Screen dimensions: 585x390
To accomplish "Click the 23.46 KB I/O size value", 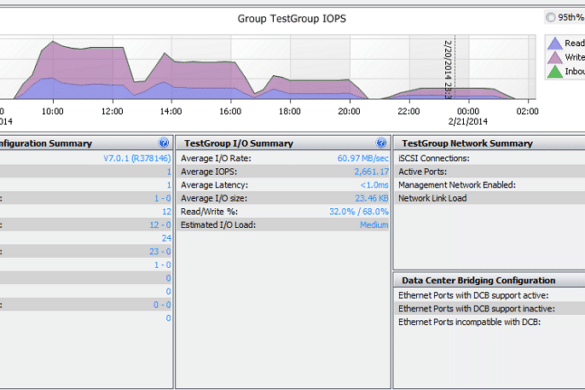I will coord(372,198).
